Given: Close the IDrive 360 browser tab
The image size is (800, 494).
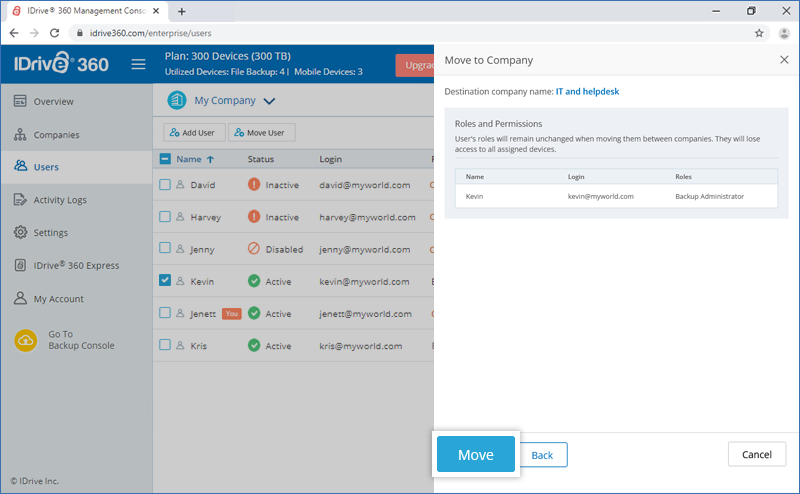Looking at the screenshot, I should [x=156, y=11].
